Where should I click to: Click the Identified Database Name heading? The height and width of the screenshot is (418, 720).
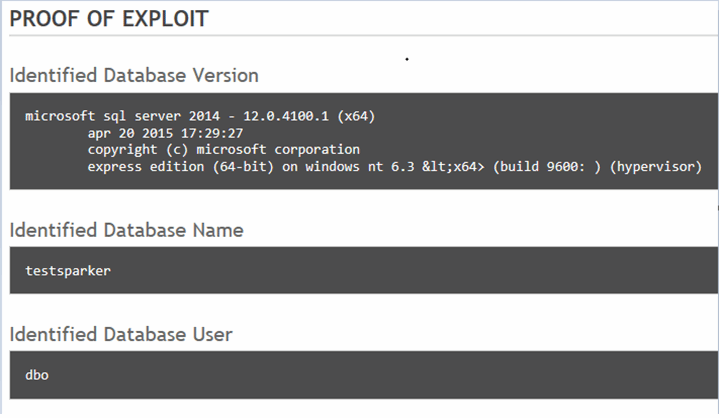[126, 230]
